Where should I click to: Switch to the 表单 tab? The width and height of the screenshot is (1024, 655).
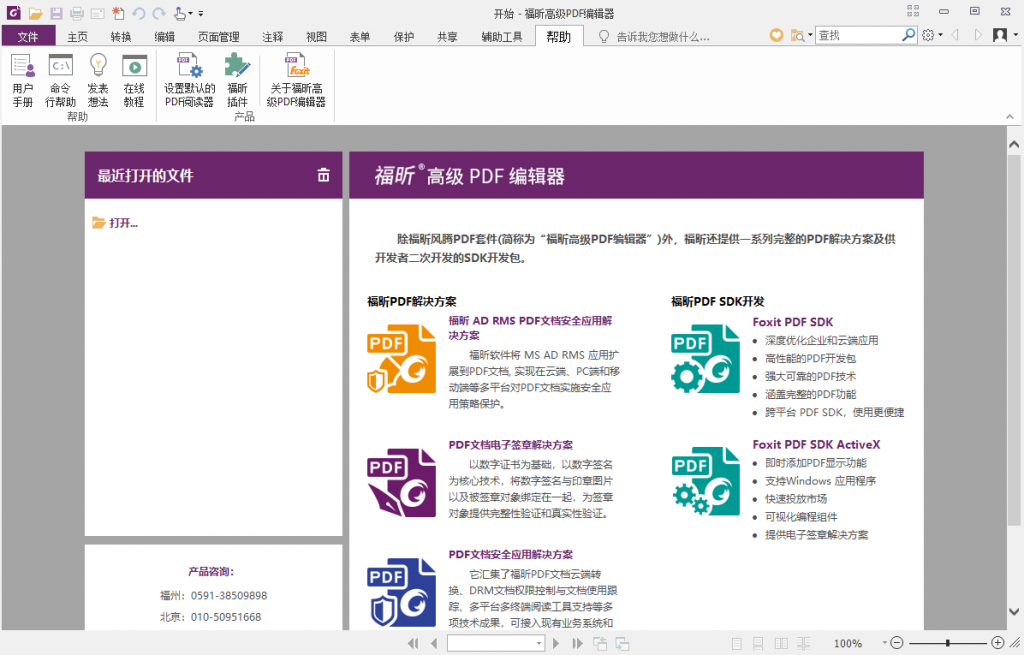360,37
